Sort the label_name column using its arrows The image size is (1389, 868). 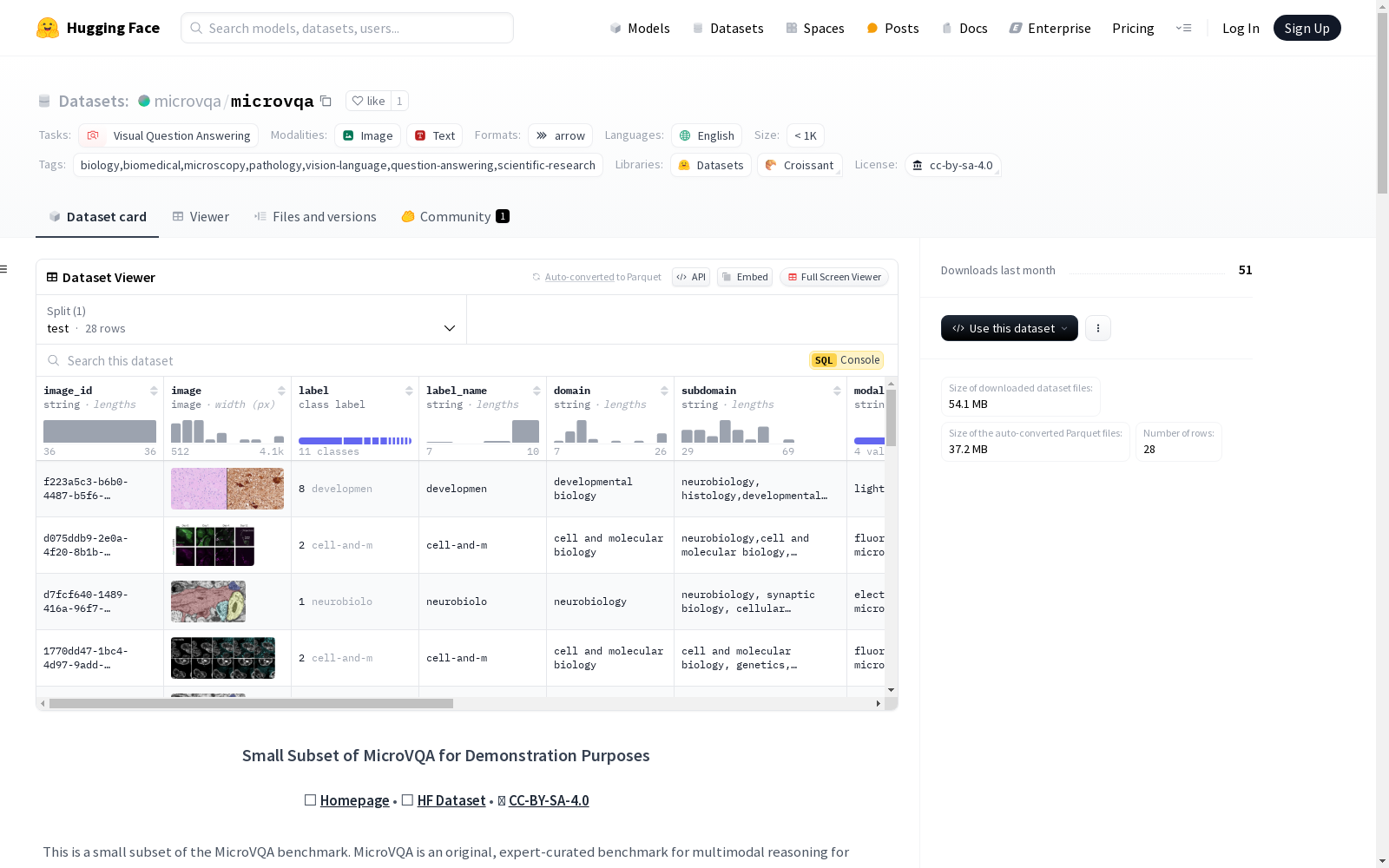537,391
